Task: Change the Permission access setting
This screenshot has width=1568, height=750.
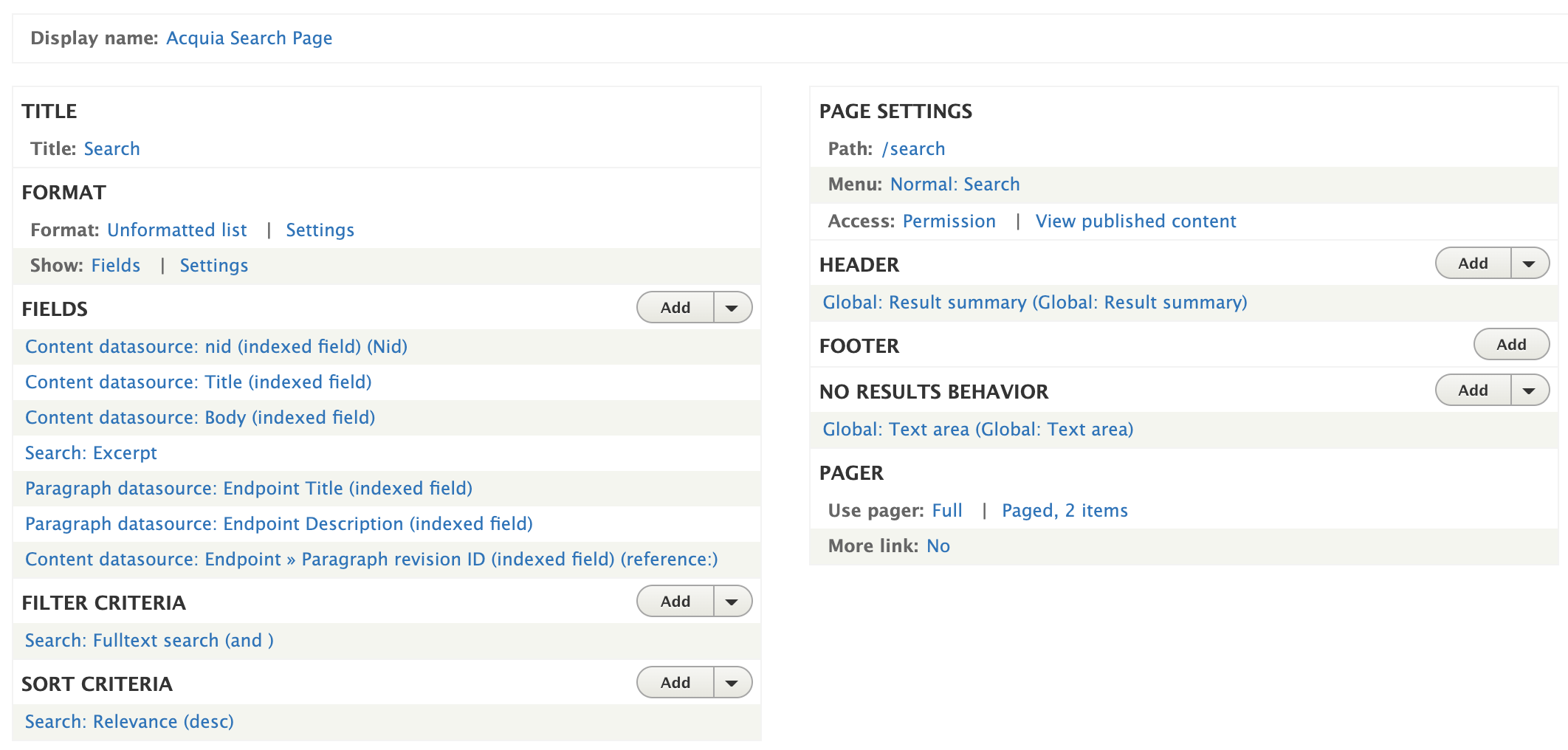Action: pos(949,221)
